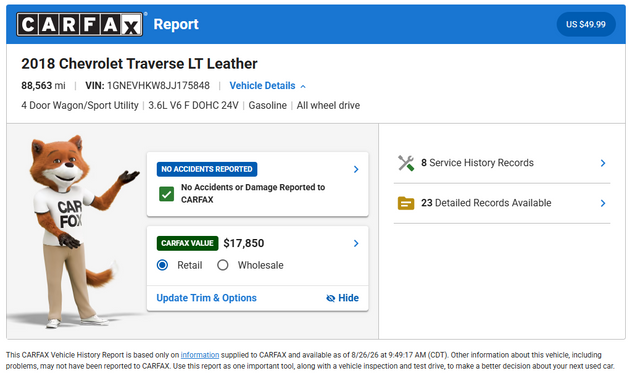Open the information hyperlink in disclaimer
640x383 pixels.
200,355
